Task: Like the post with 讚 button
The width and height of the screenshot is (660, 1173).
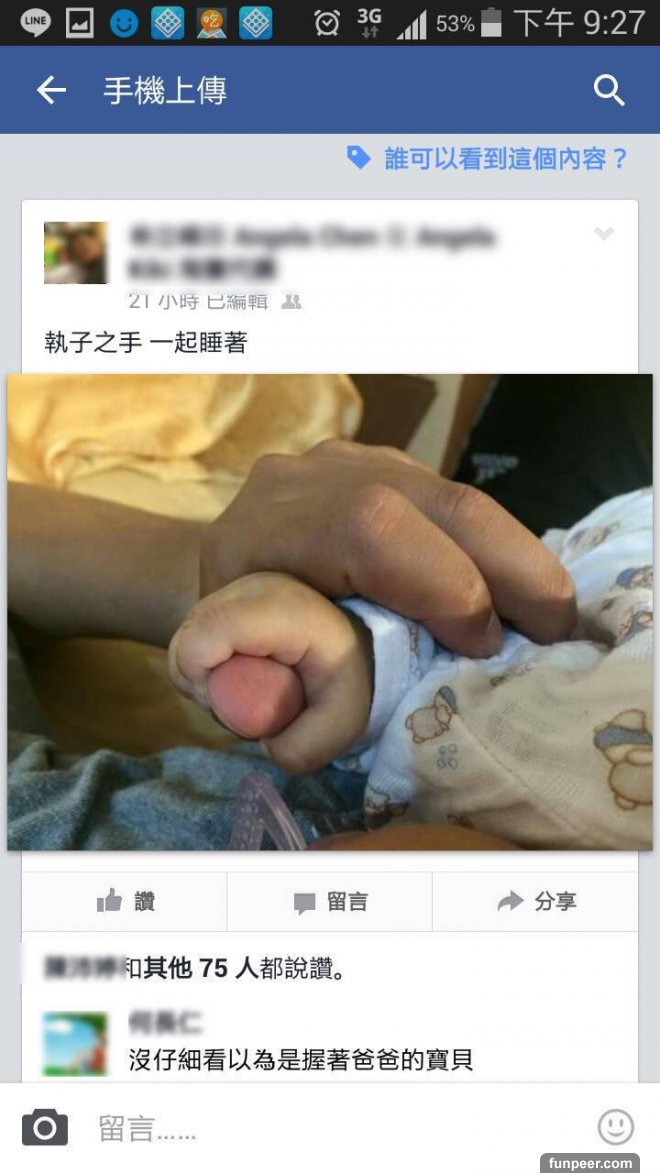Action: click(x=124, y=901)
